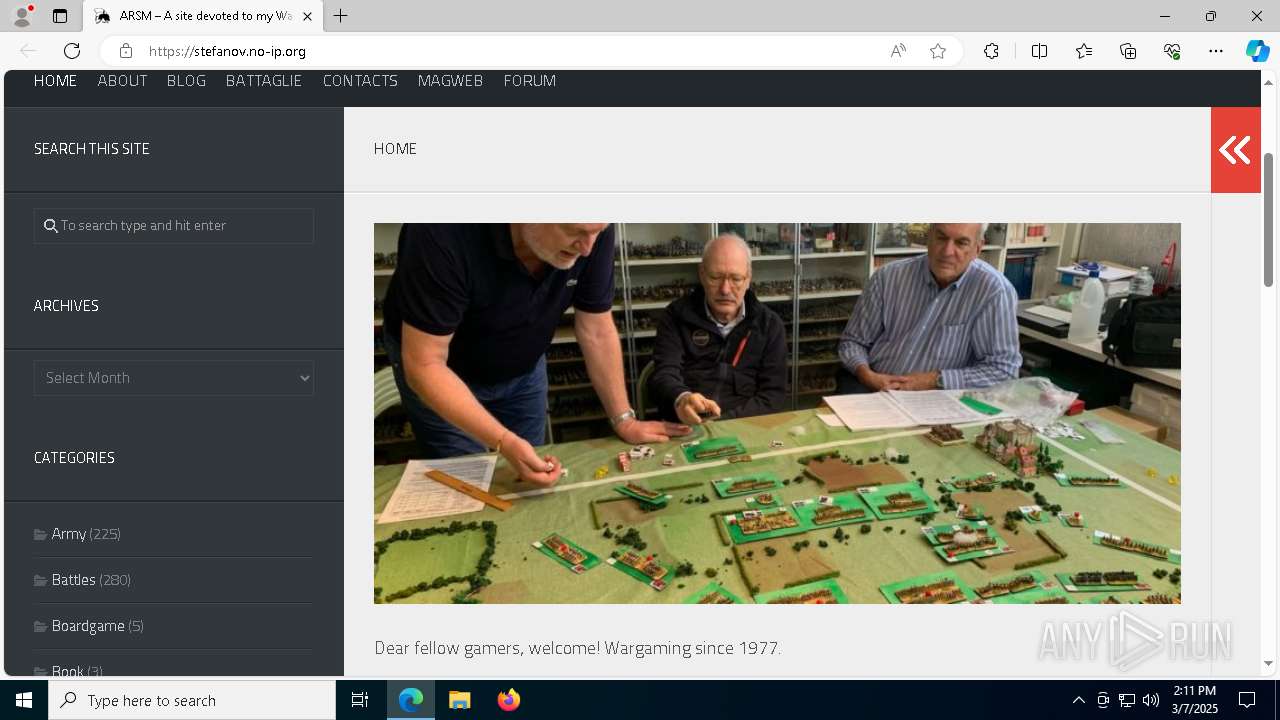Add page to favorites star icon
Screen dimensions: 1280x720
[x=938, y=51]
